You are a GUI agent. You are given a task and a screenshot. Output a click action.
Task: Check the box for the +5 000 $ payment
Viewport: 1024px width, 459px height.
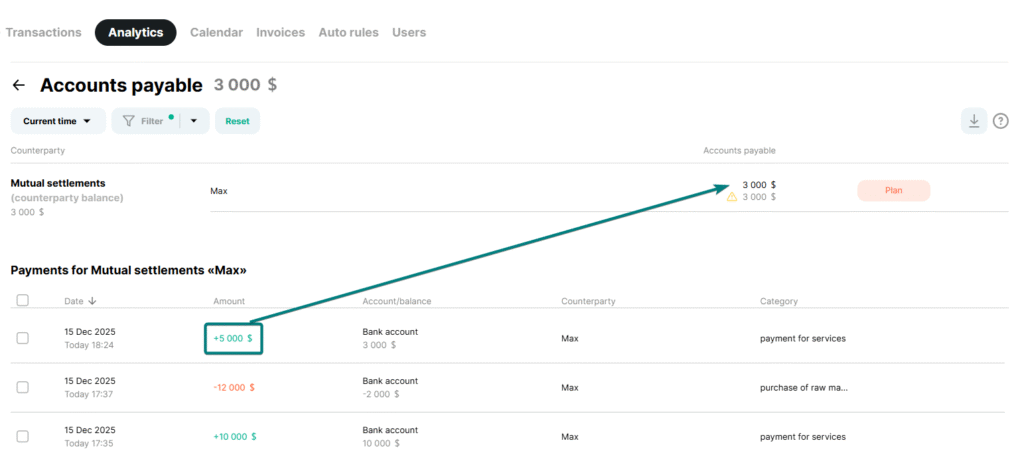pyautogui.click(x=22, y=338)
